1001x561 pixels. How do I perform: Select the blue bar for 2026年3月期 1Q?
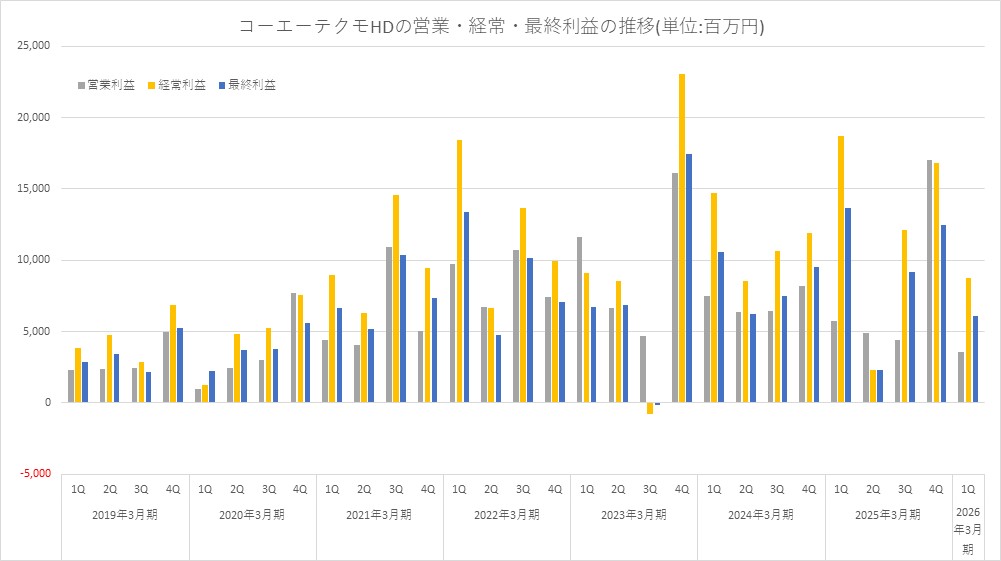tap(977, 359)
